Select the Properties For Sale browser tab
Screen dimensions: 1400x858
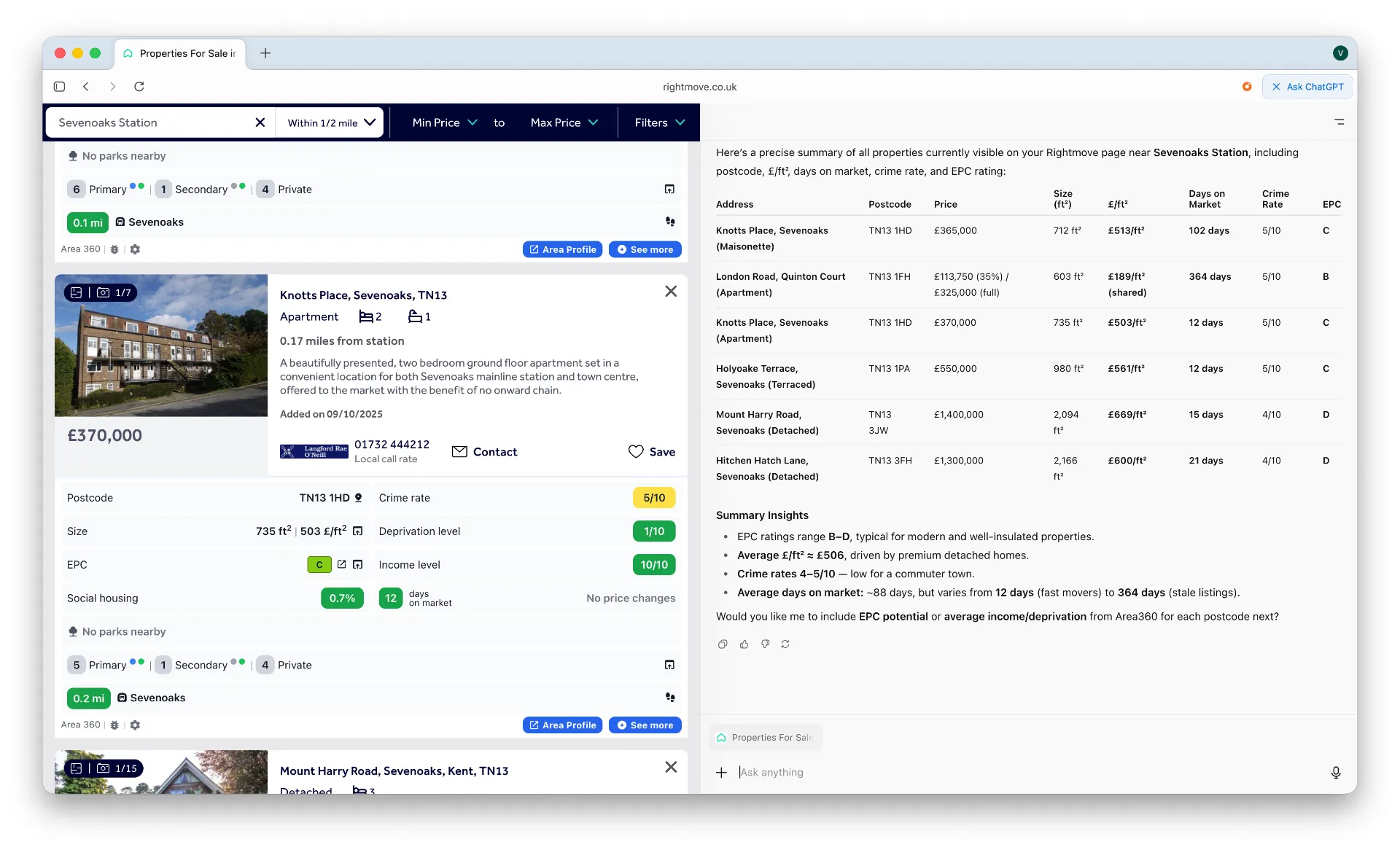pos(180,53)
